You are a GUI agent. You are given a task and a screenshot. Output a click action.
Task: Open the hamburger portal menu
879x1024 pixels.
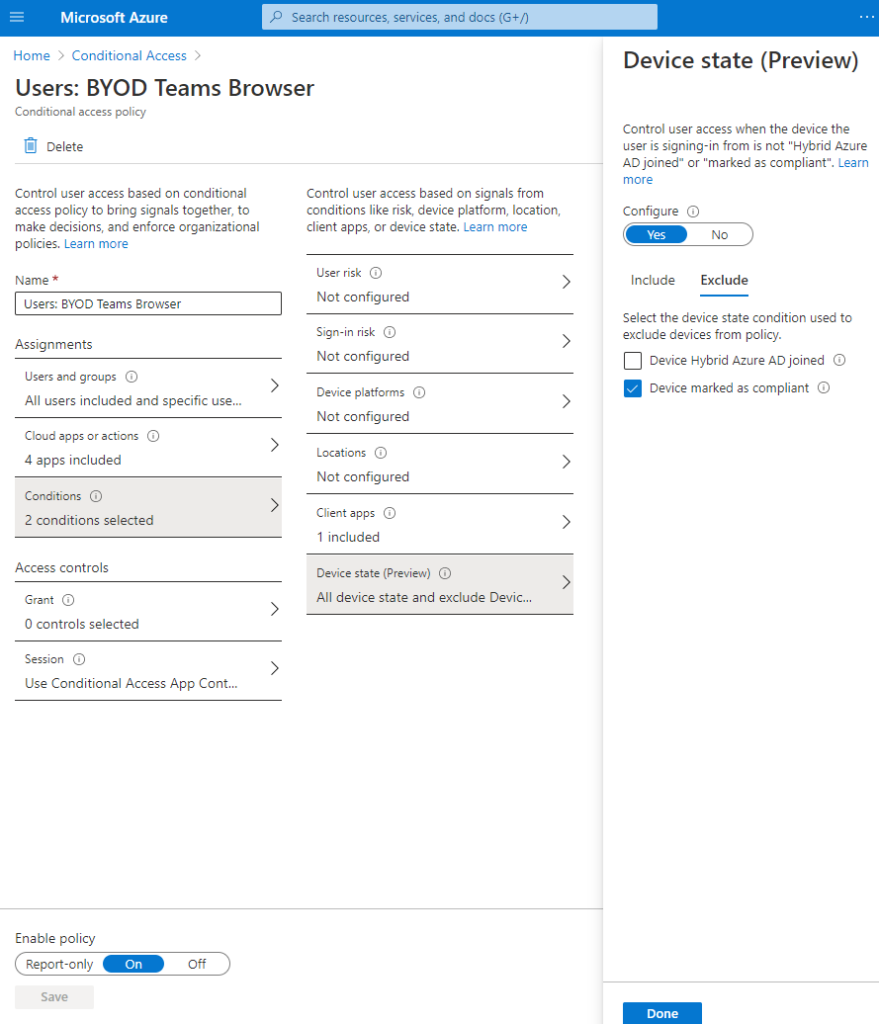pyautogui.click(x=17, y=17)
